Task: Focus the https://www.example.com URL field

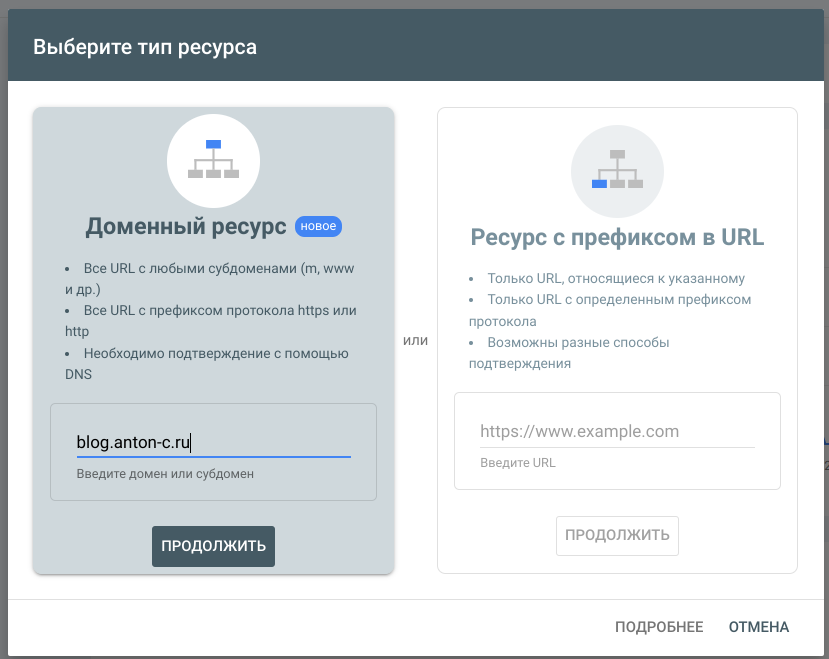Action: click(x=616, y=432)
